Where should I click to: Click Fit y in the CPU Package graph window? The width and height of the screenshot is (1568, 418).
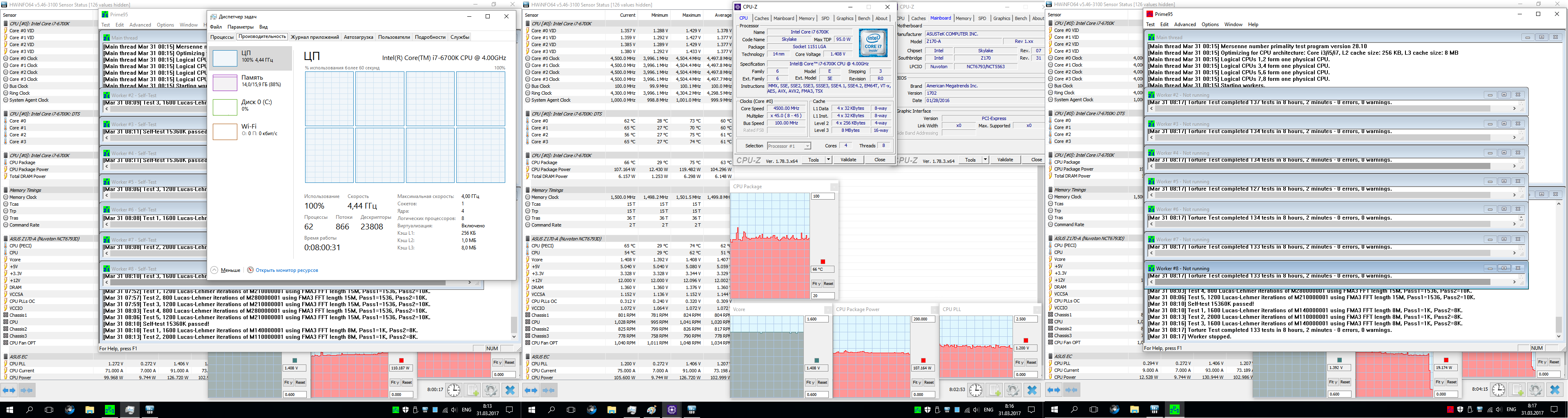click(x=816, y=284)
